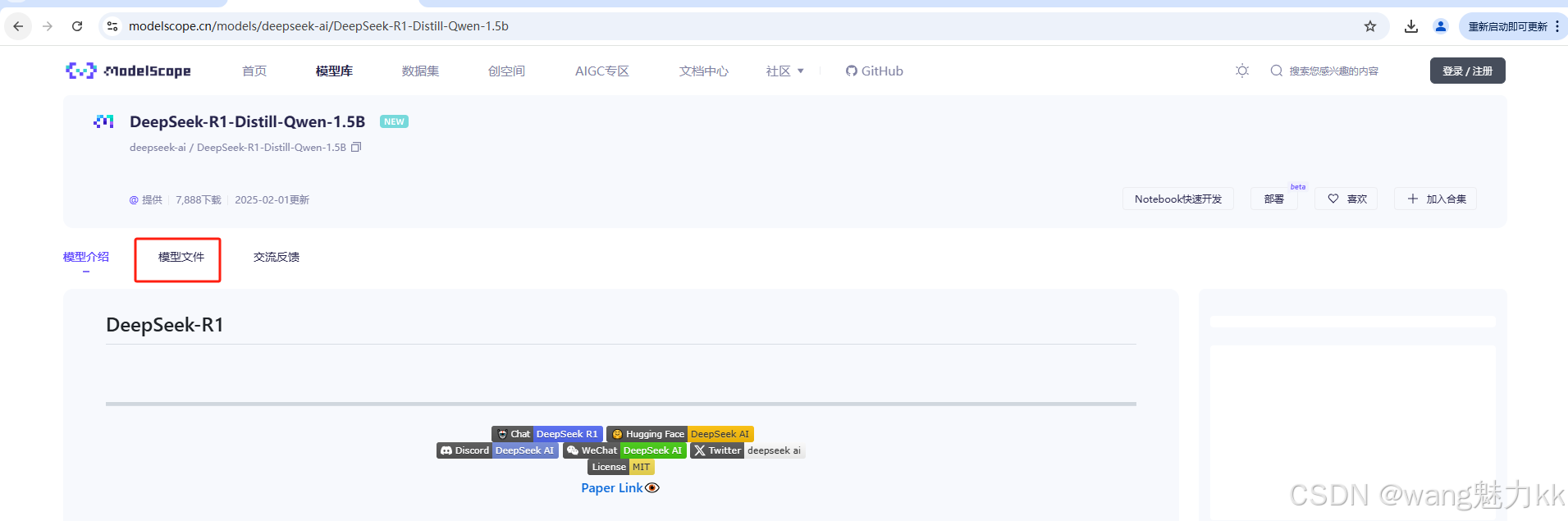The width and height of the screenshot is (1568, 521).
Task: Click the browser forward arrow
Action: coord(48,26)
